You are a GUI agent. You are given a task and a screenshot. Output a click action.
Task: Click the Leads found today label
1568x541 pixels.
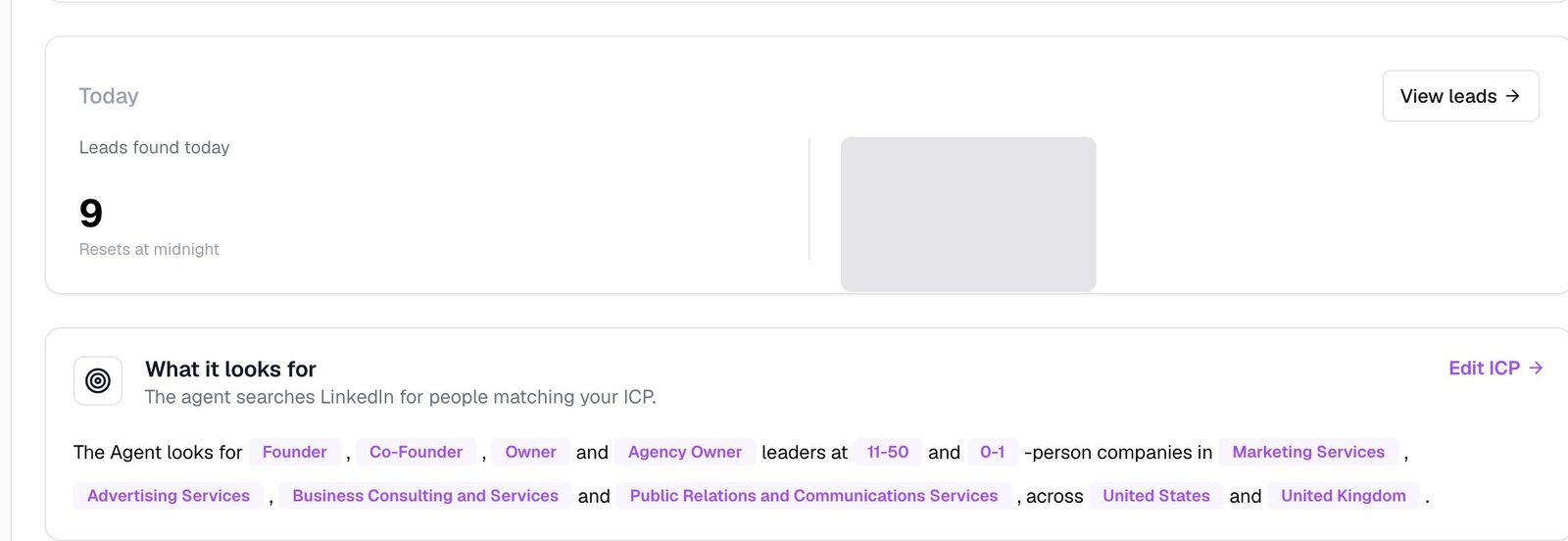point(155,147)
